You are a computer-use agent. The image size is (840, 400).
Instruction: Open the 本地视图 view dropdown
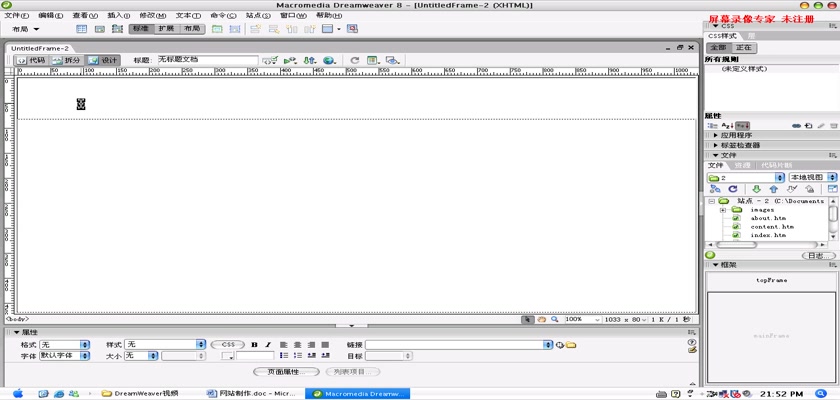(813, 177)
